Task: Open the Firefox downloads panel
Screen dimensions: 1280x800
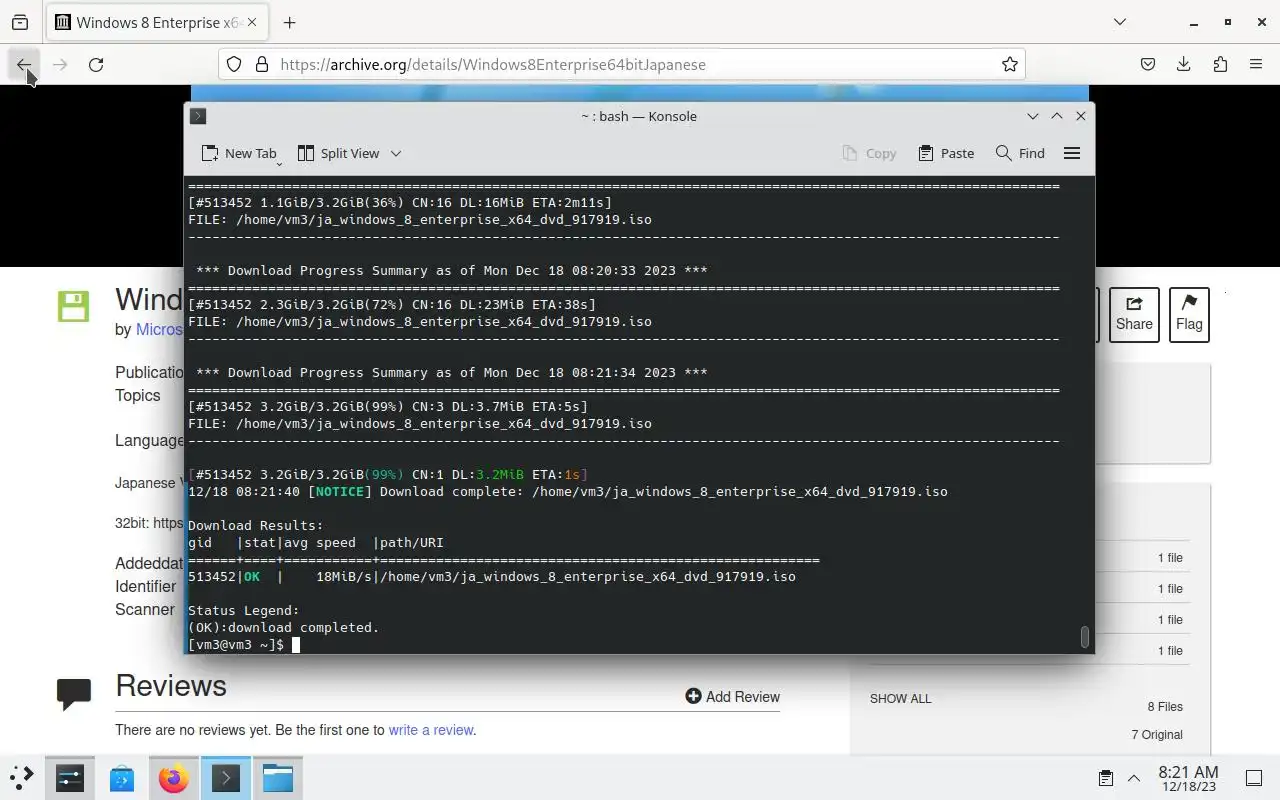Action: [x=1184, y=64]
